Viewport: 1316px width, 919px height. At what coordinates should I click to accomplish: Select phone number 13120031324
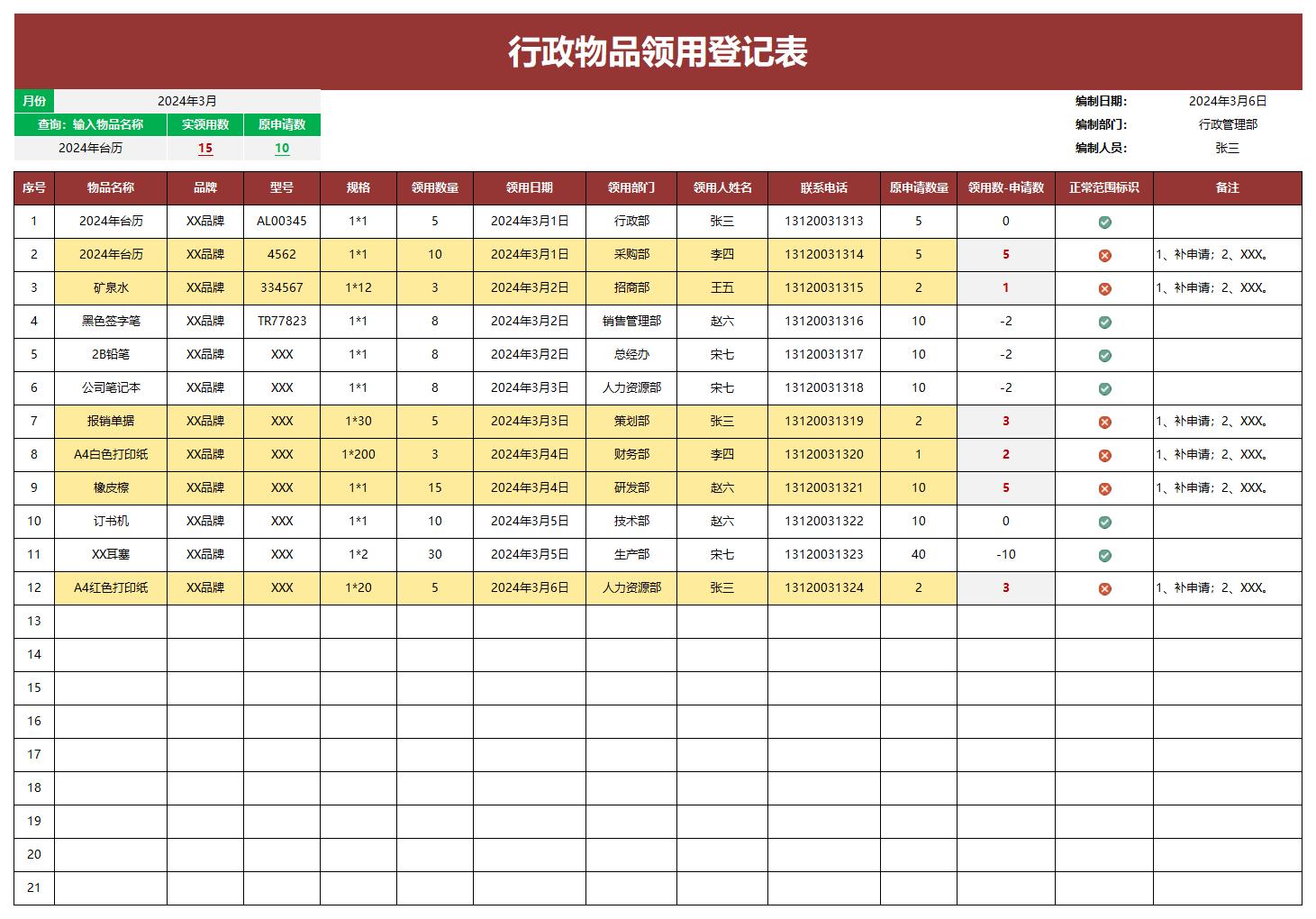pyautogui.click(x=824, y=587)
